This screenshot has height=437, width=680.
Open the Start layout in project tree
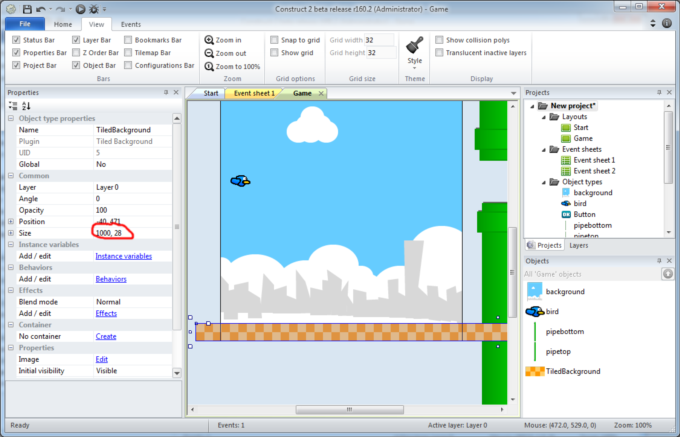(x=581, y=127)
